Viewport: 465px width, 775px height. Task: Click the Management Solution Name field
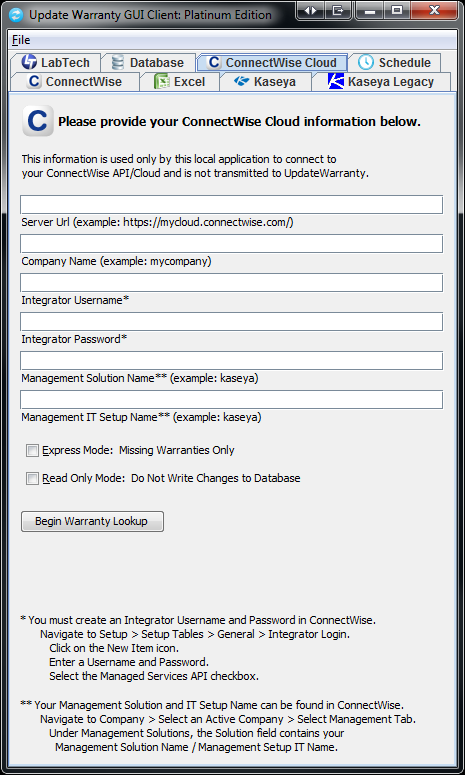click(231, 361)
